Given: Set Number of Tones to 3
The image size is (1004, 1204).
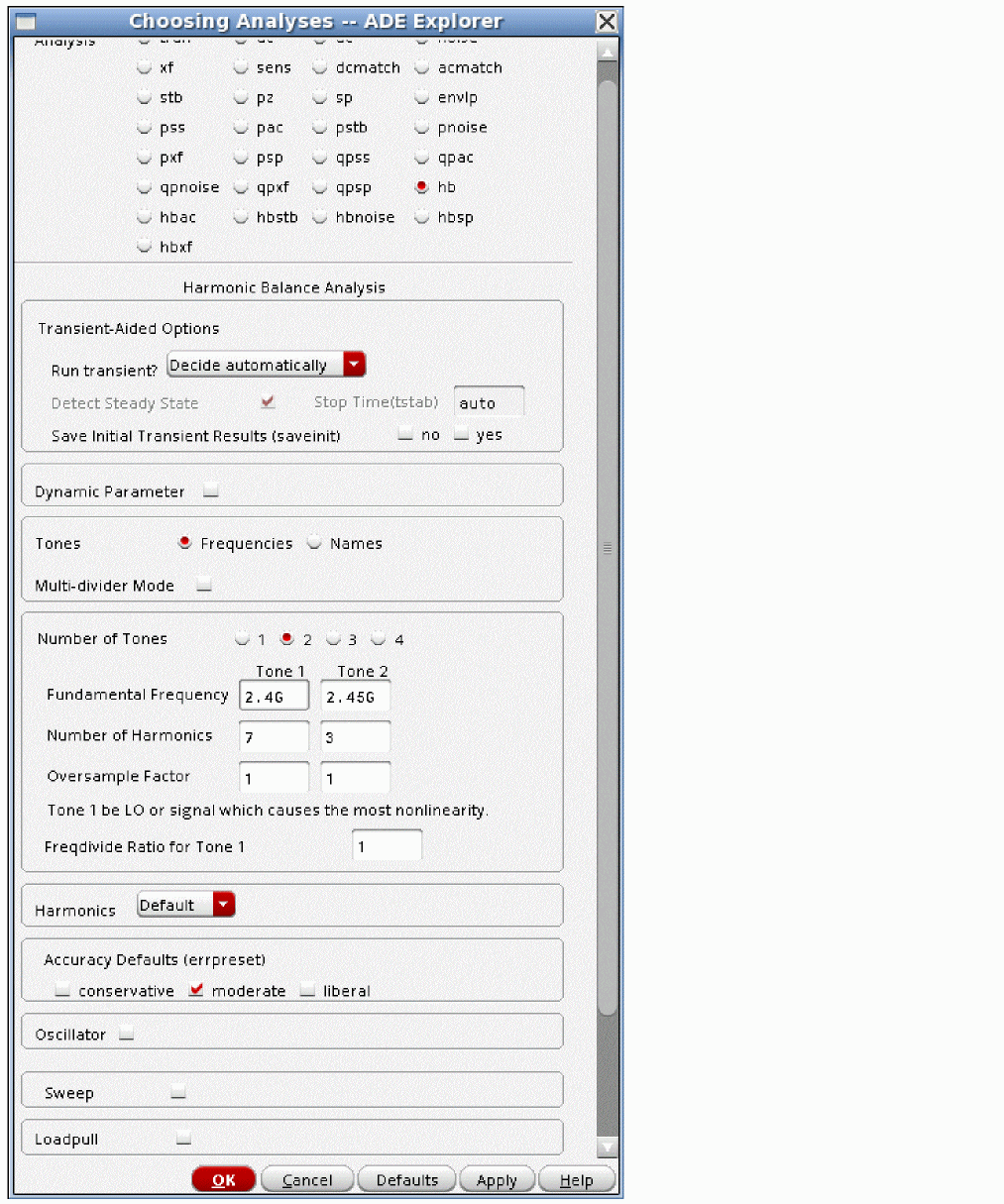Looking at the screenshot, I should pyautogui.click(x=334, y=639).
